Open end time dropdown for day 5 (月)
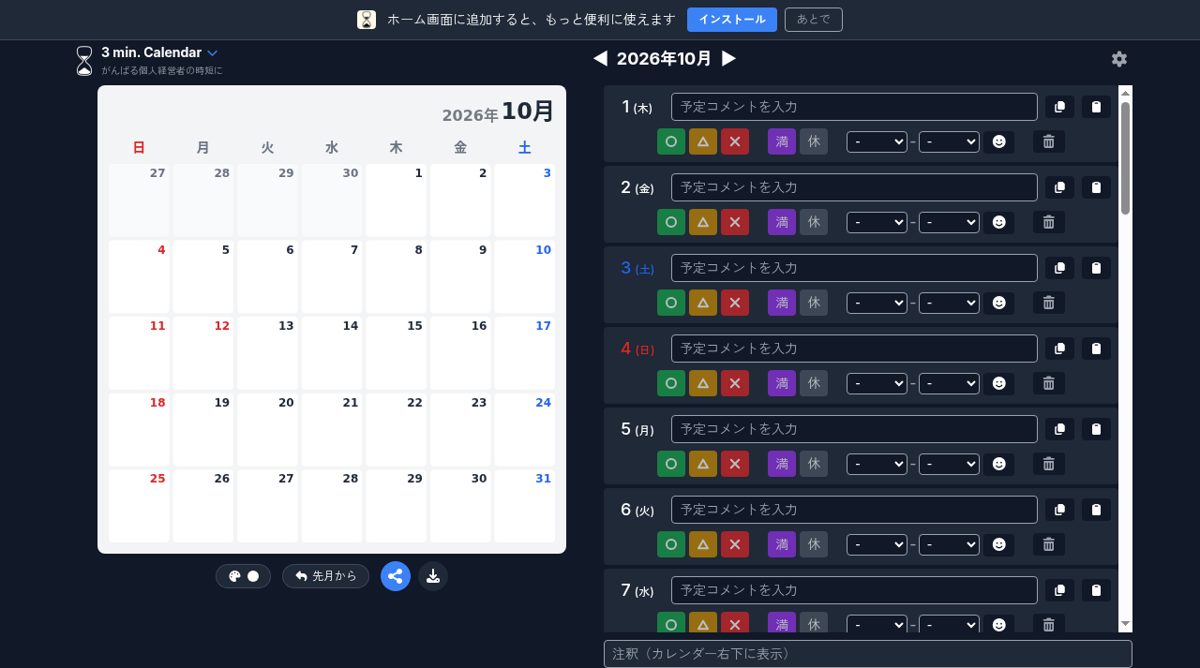1200x668 pixels. tap(949, 464)
